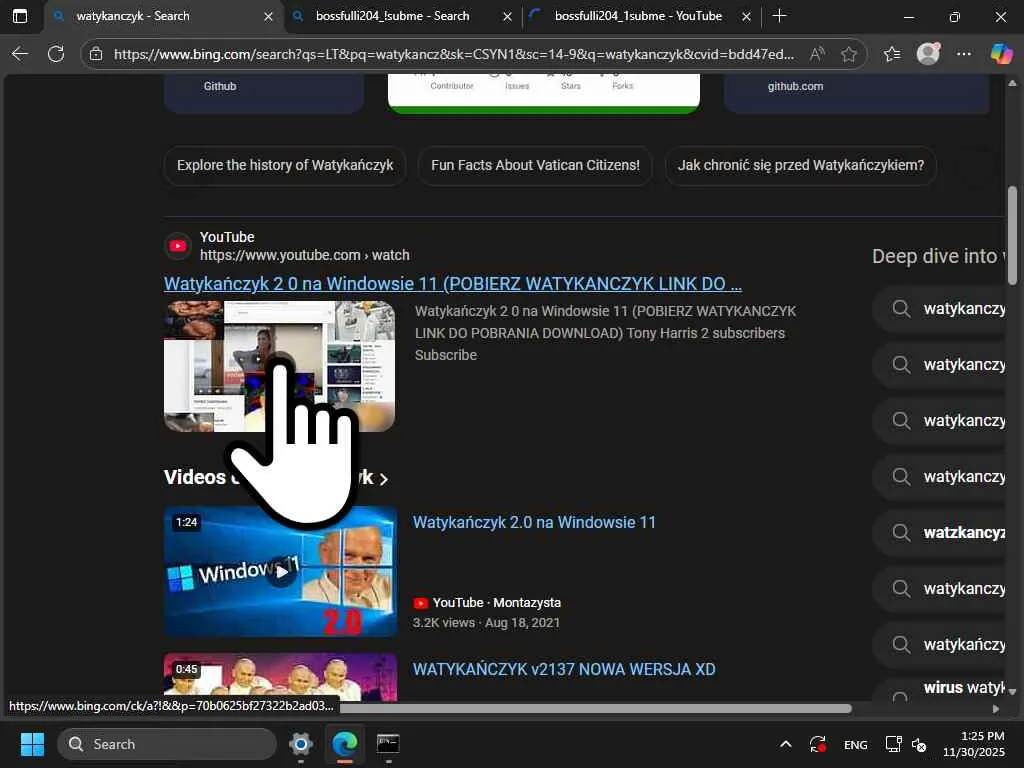Open the 0:45 video thumbnail

click(280, 677)
